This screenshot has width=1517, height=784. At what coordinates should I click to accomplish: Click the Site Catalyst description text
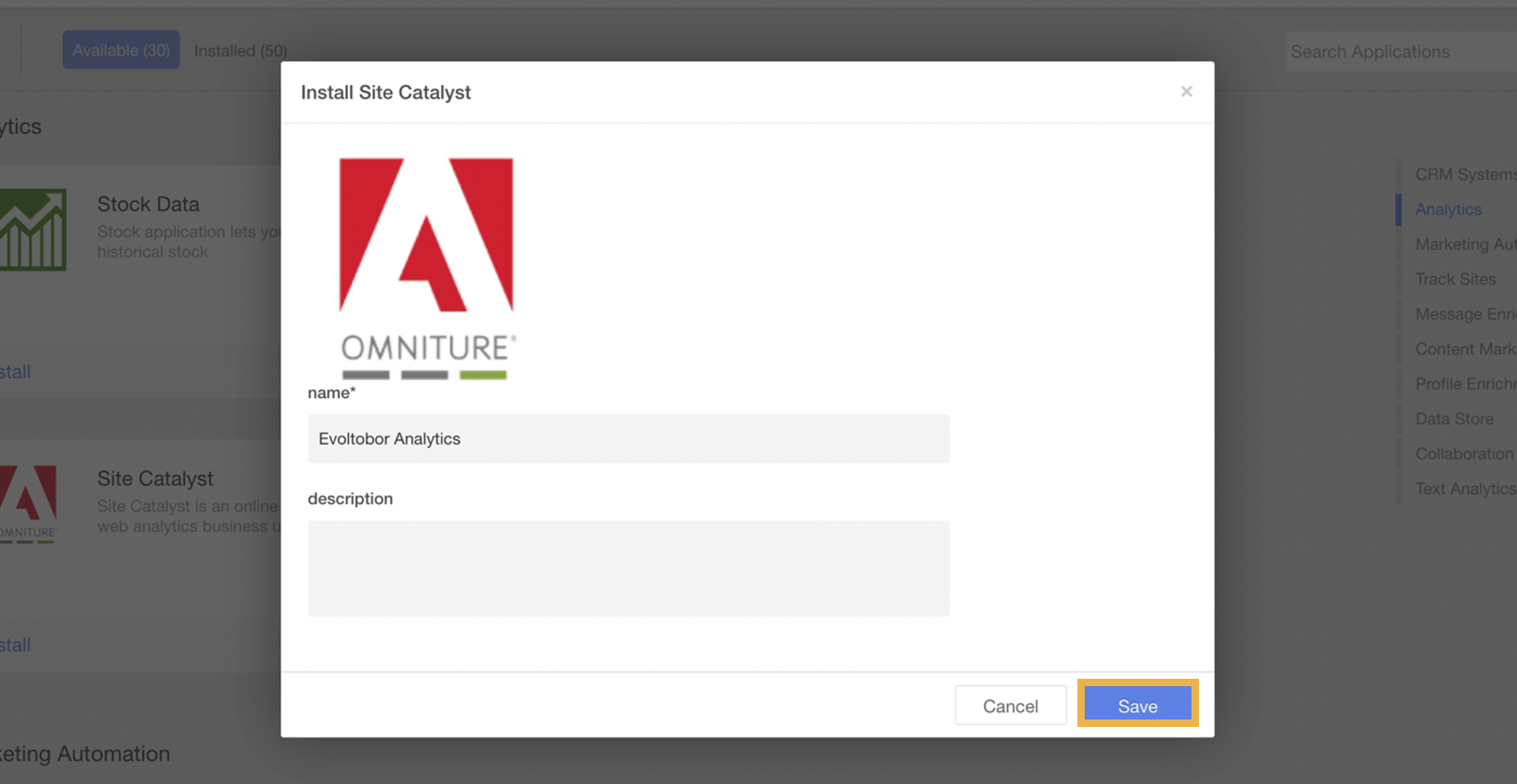pyautogui.click(x=188, y=516)
